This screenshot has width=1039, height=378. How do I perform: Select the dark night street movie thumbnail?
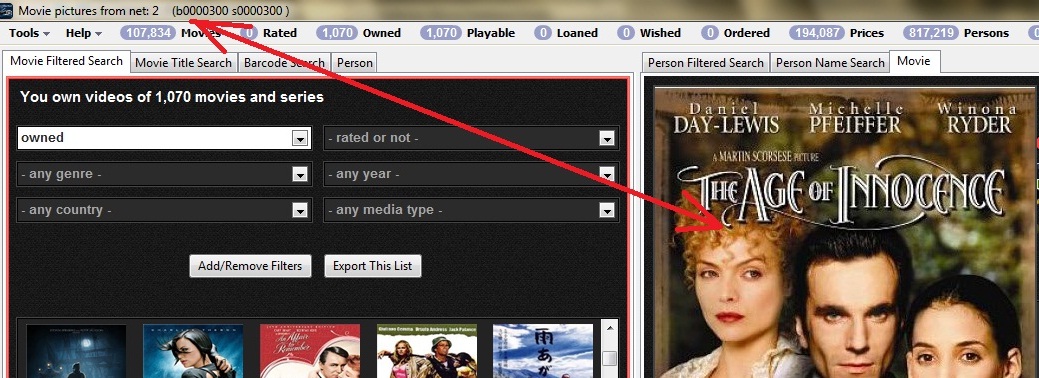click(x=76, y=351)
